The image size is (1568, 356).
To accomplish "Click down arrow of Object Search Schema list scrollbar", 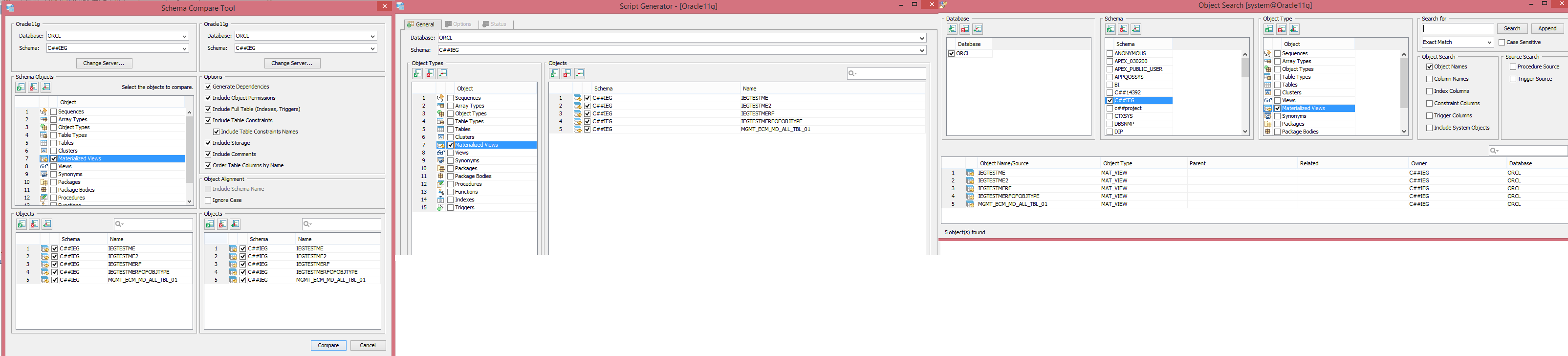I will [x=1245, y=132].
